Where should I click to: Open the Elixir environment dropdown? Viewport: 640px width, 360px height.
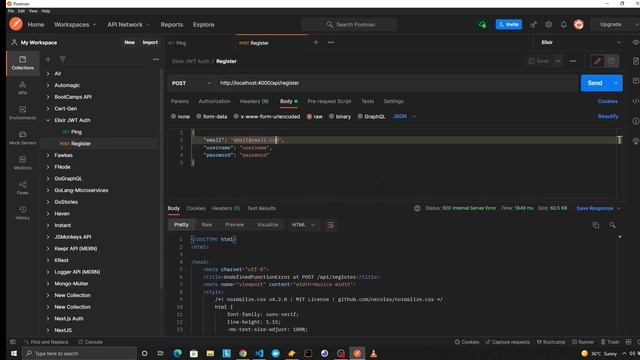coord(580,42)
